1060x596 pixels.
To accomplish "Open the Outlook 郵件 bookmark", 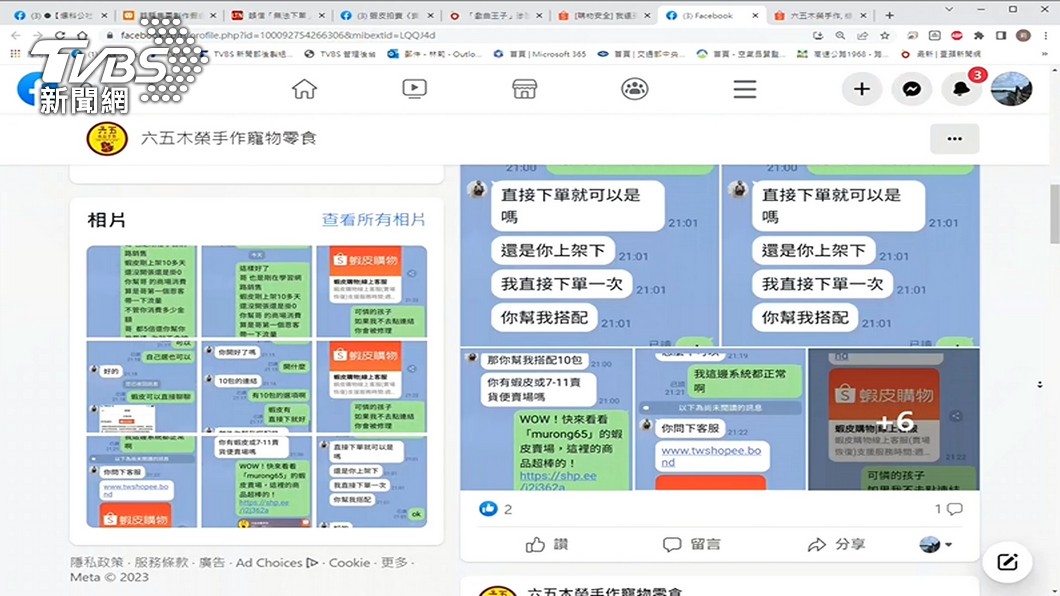I will click(434, 53).
